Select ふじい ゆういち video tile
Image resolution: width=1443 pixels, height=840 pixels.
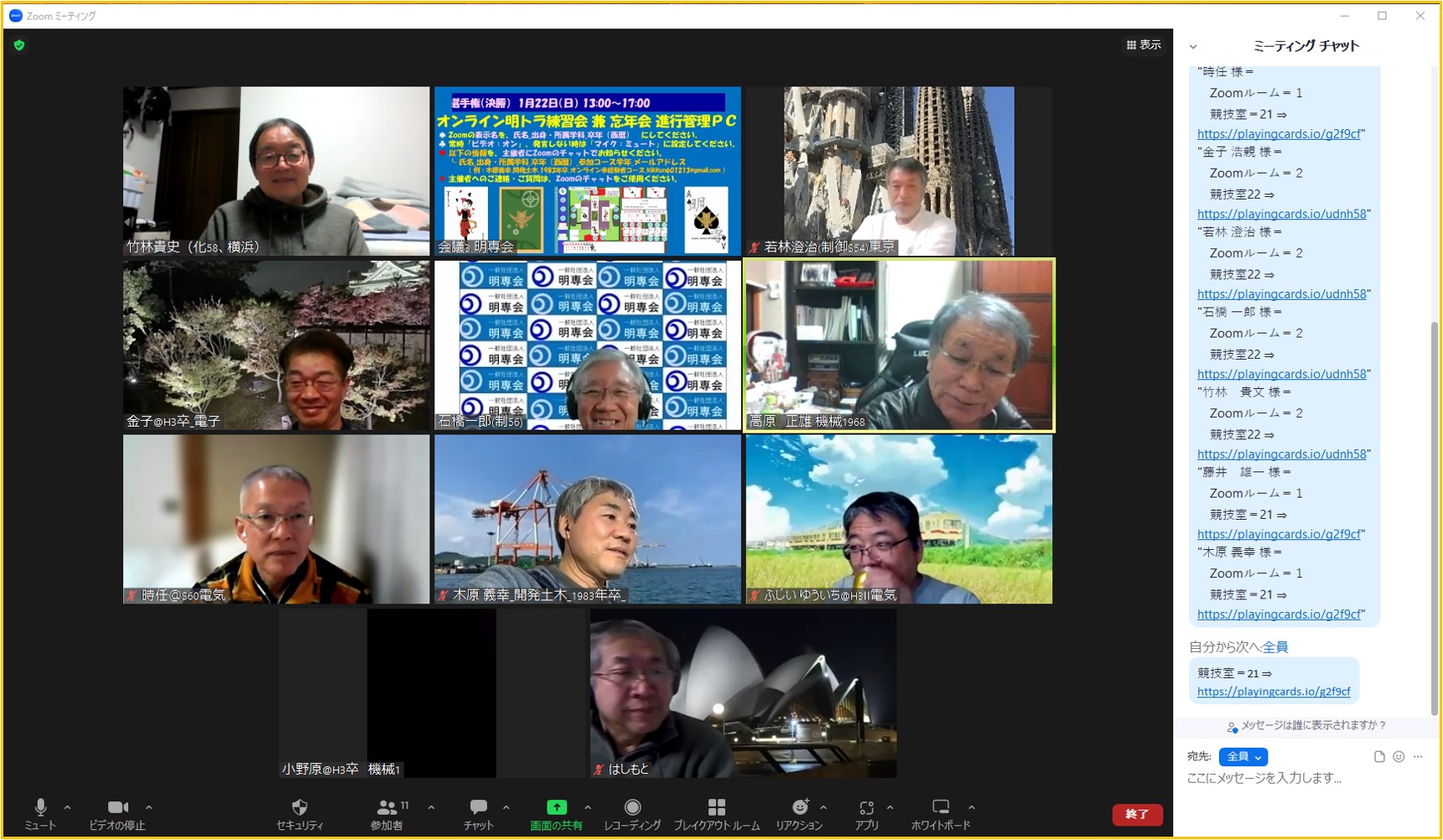(x=899, y=519)
